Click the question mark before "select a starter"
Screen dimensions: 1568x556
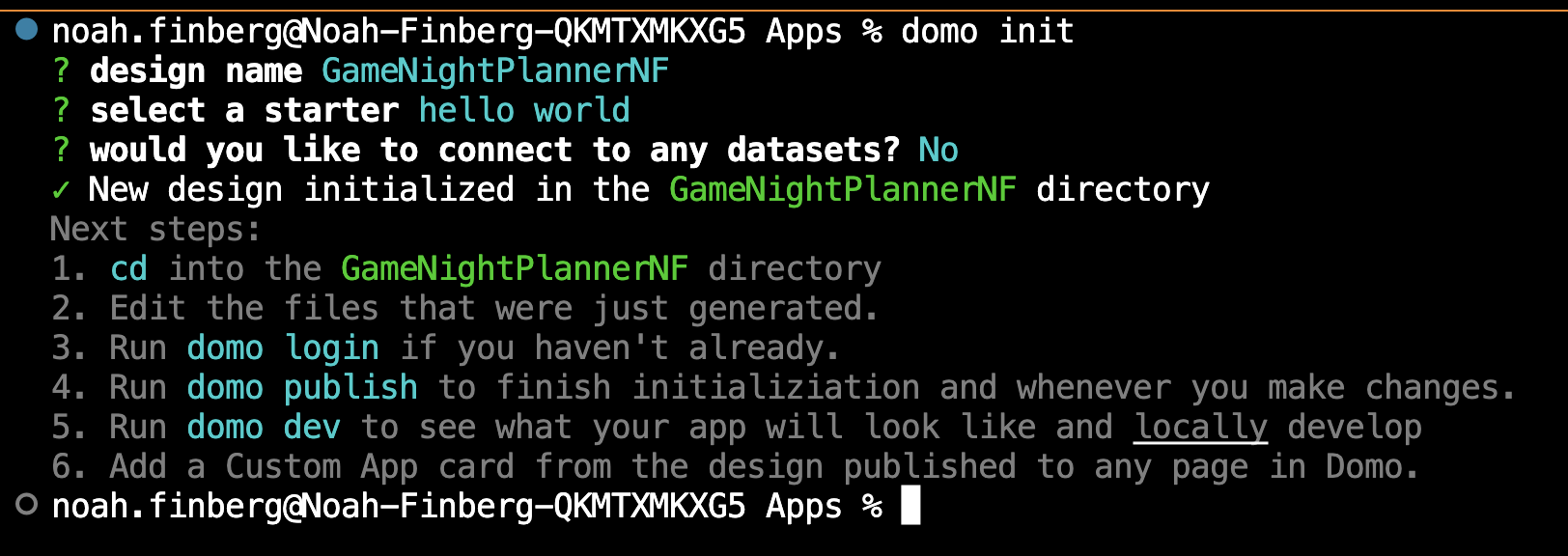[x=62, y=110]
